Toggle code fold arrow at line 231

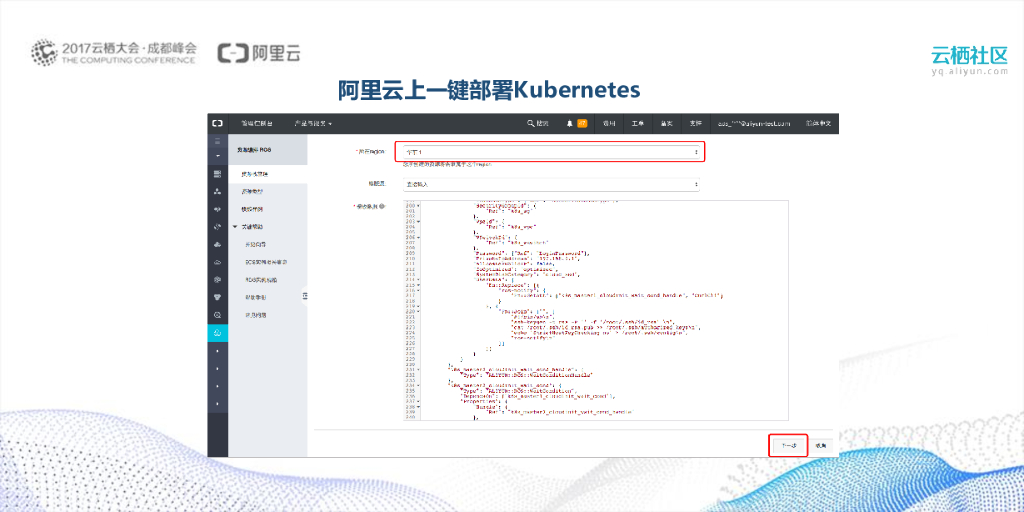point(418,370)
